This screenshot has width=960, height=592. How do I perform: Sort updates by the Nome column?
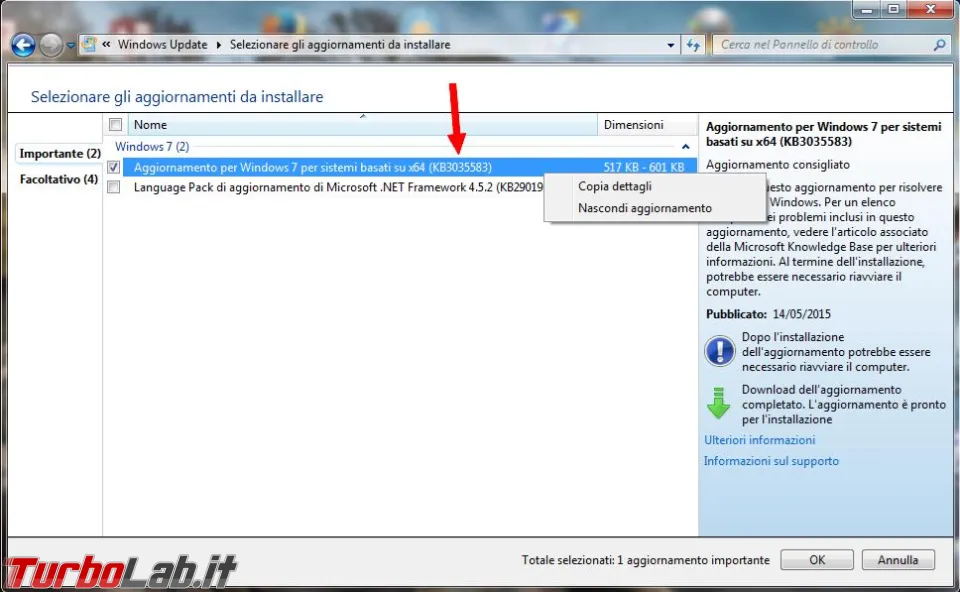362,125
